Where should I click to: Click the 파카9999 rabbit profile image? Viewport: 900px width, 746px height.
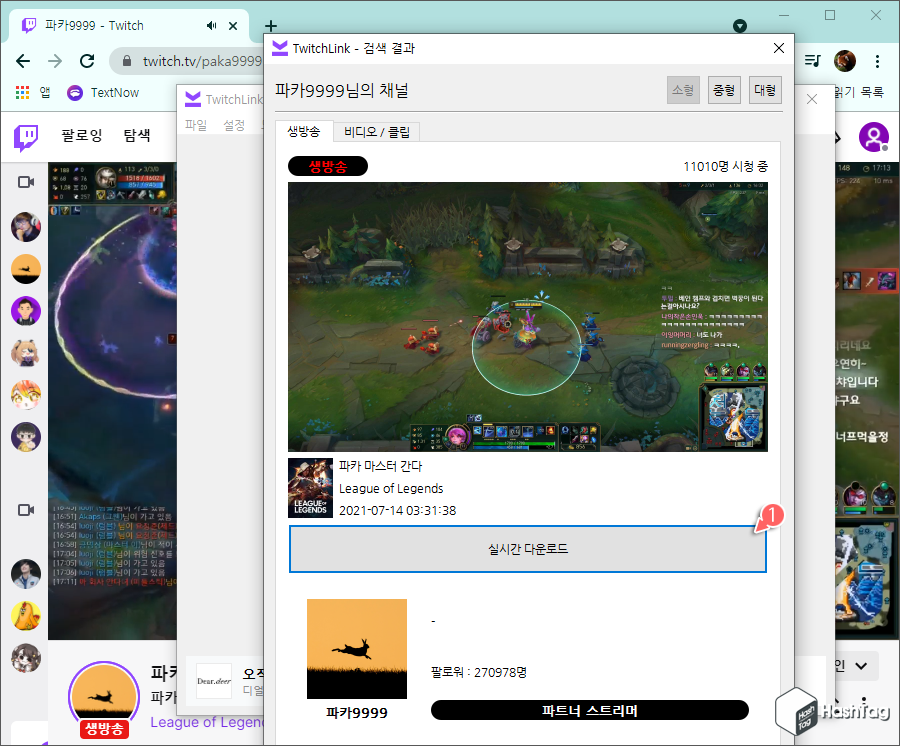357,648
